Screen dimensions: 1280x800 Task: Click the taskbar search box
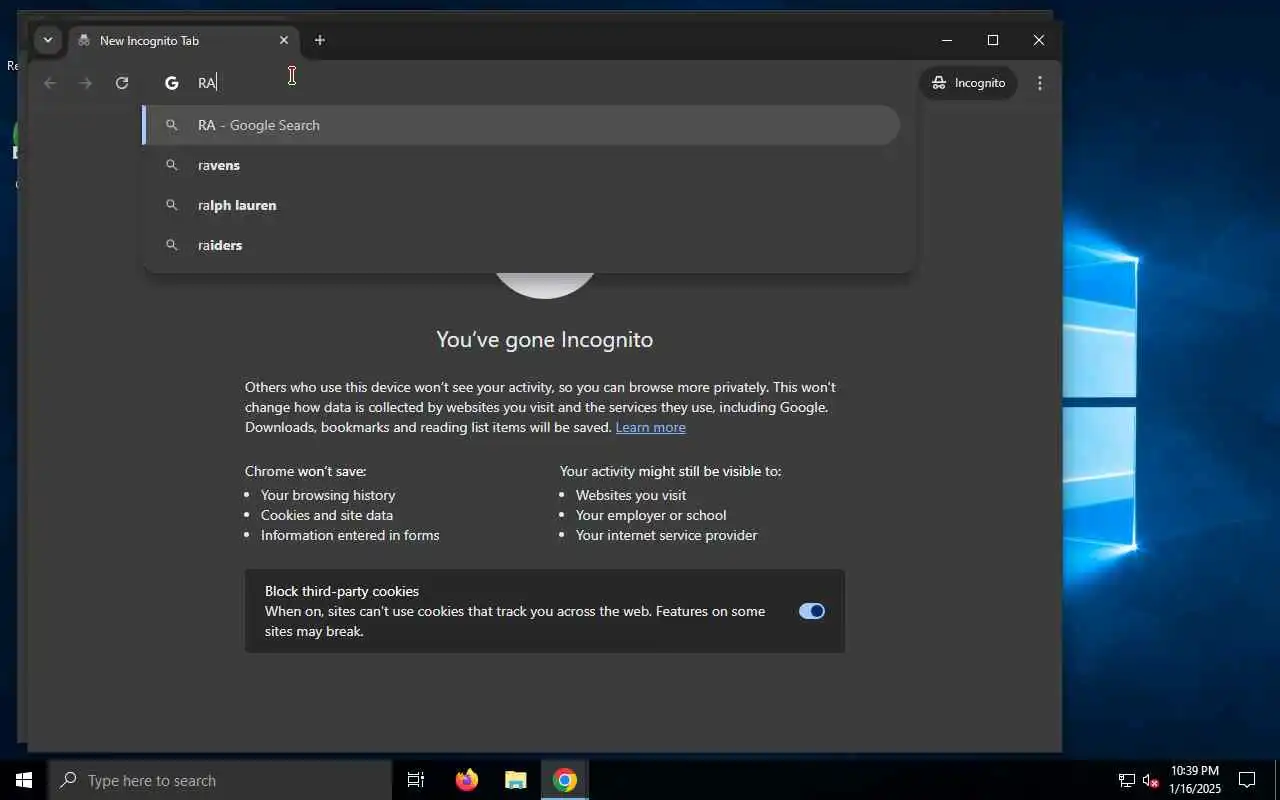tap(220, 780)
